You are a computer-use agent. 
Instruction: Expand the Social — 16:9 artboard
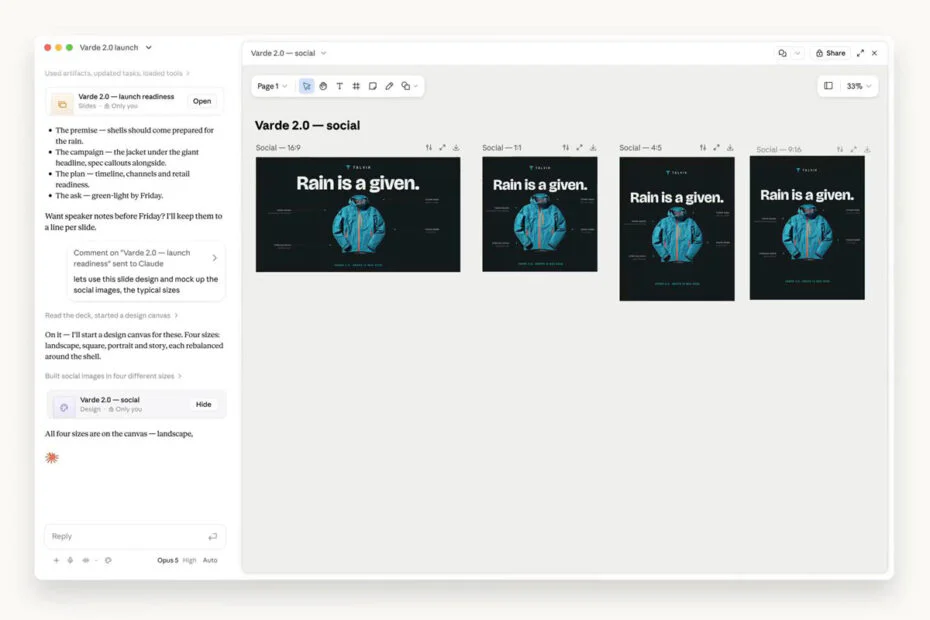(442, 147)
